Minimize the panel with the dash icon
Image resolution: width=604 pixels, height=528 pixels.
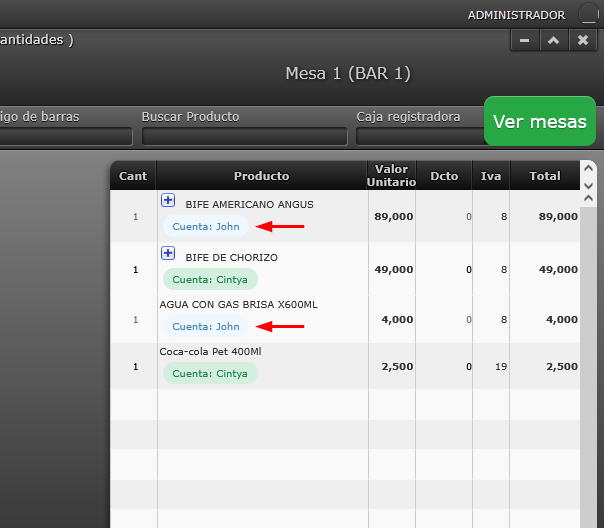tap(524, 40)
